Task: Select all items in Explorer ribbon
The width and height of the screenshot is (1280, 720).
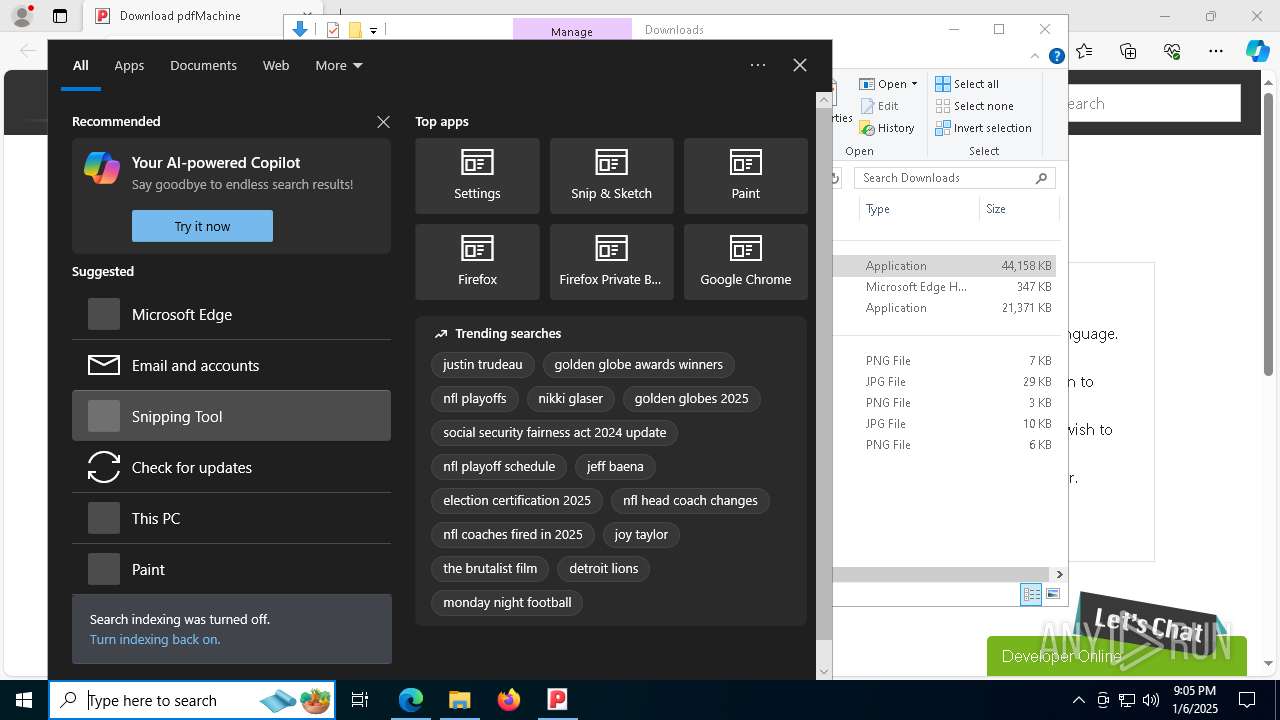Action: pyautogui.click(x=967, y=84)
